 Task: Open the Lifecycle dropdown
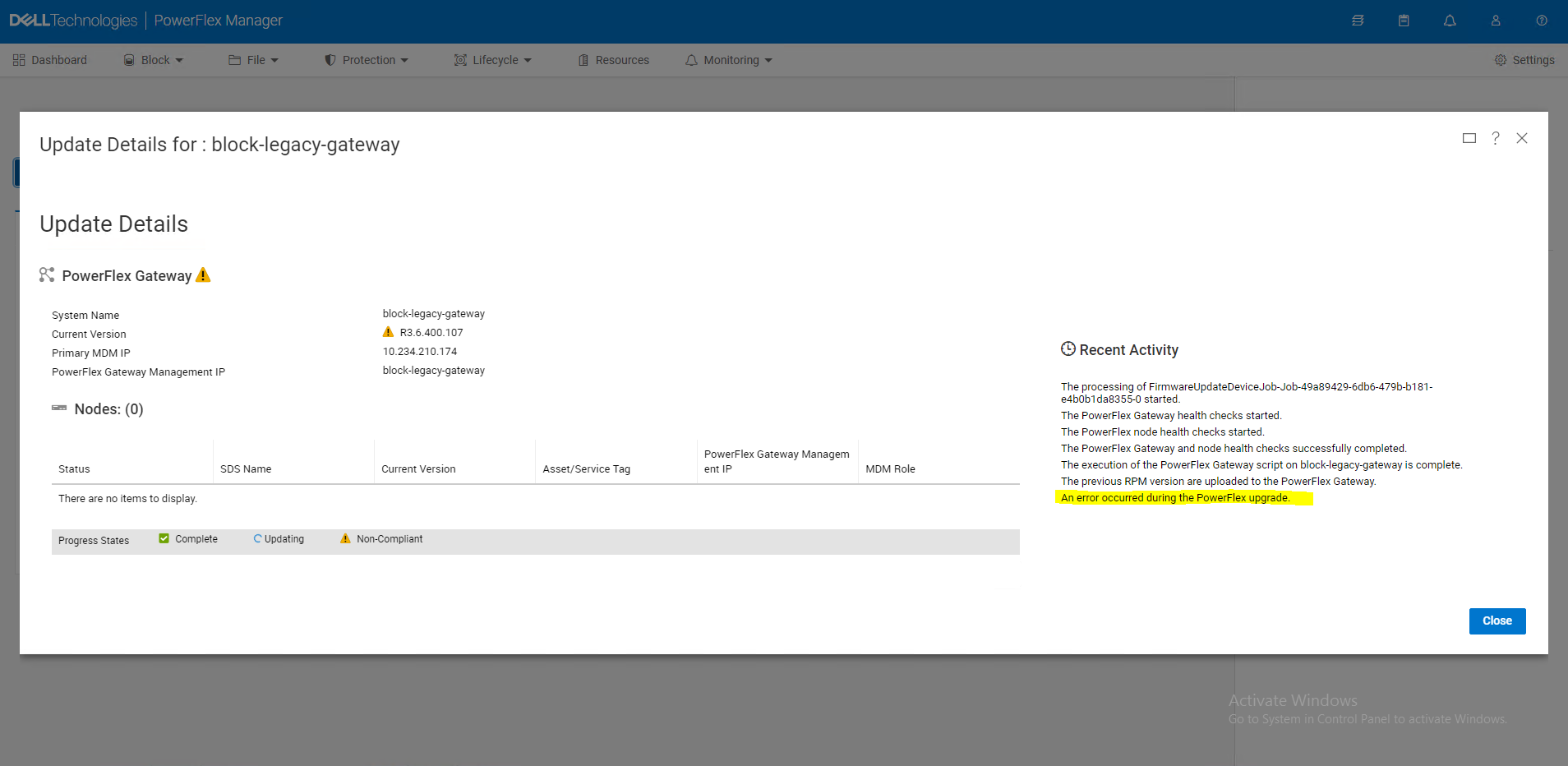(x=493, y=59)
